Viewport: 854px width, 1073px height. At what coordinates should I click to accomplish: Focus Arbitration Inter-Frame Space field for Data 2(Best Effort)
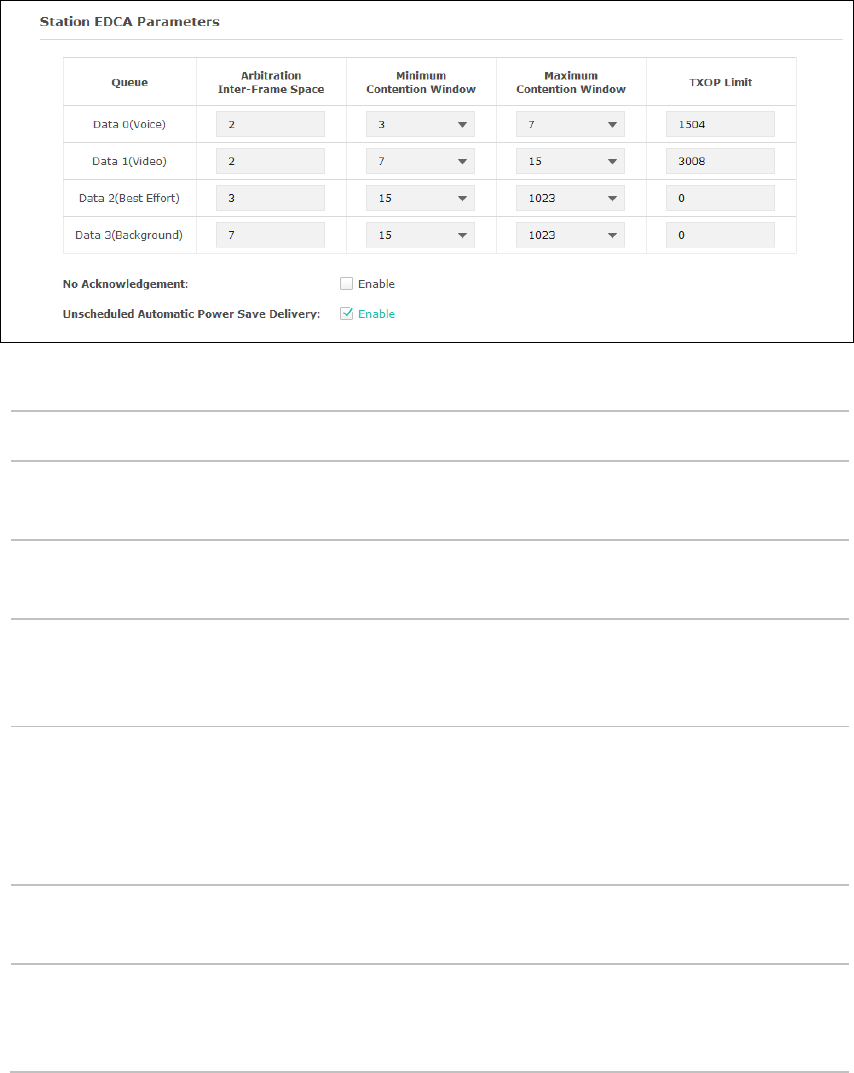(x=270, y=198)
